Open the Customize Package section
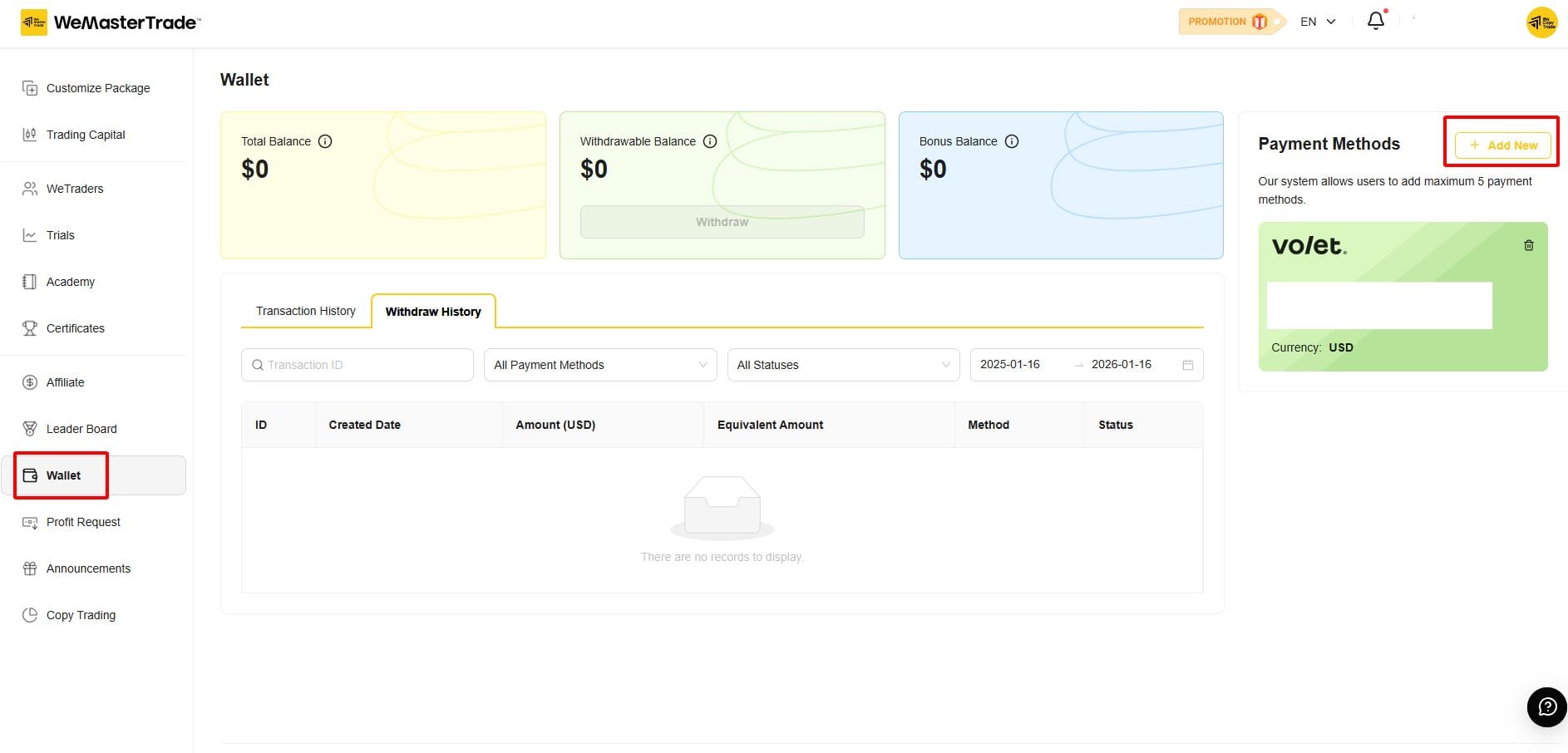 click(x=98, y=88)
